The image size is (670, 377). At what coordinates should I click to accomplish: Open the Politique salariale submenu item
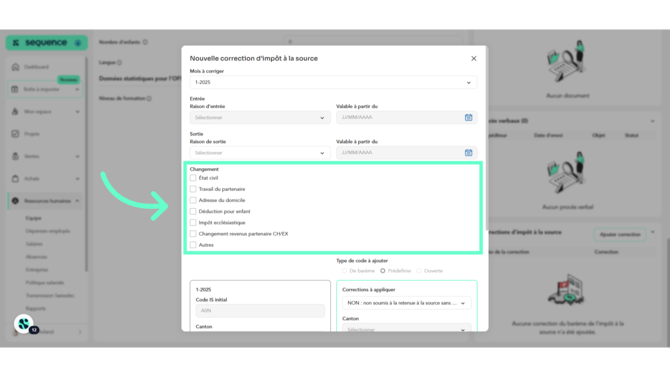(44, 283)
